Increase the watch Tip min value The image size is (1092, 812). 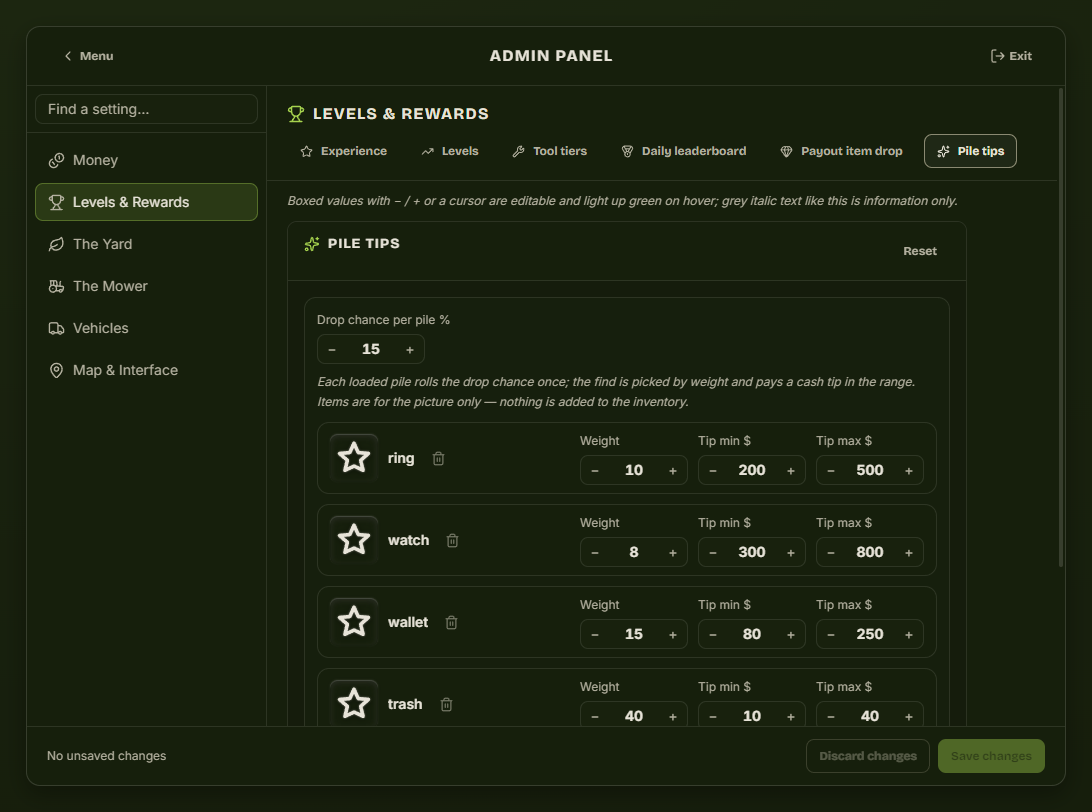click(x=791, y=553)
